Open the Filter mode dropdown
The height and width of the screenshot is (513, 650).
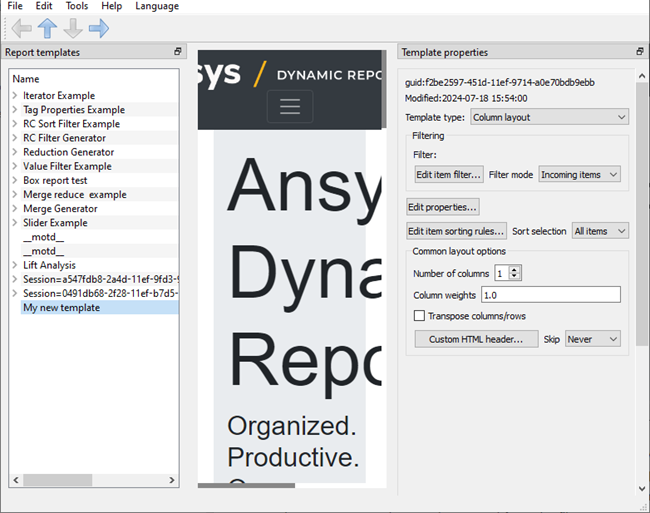point(579,175)
